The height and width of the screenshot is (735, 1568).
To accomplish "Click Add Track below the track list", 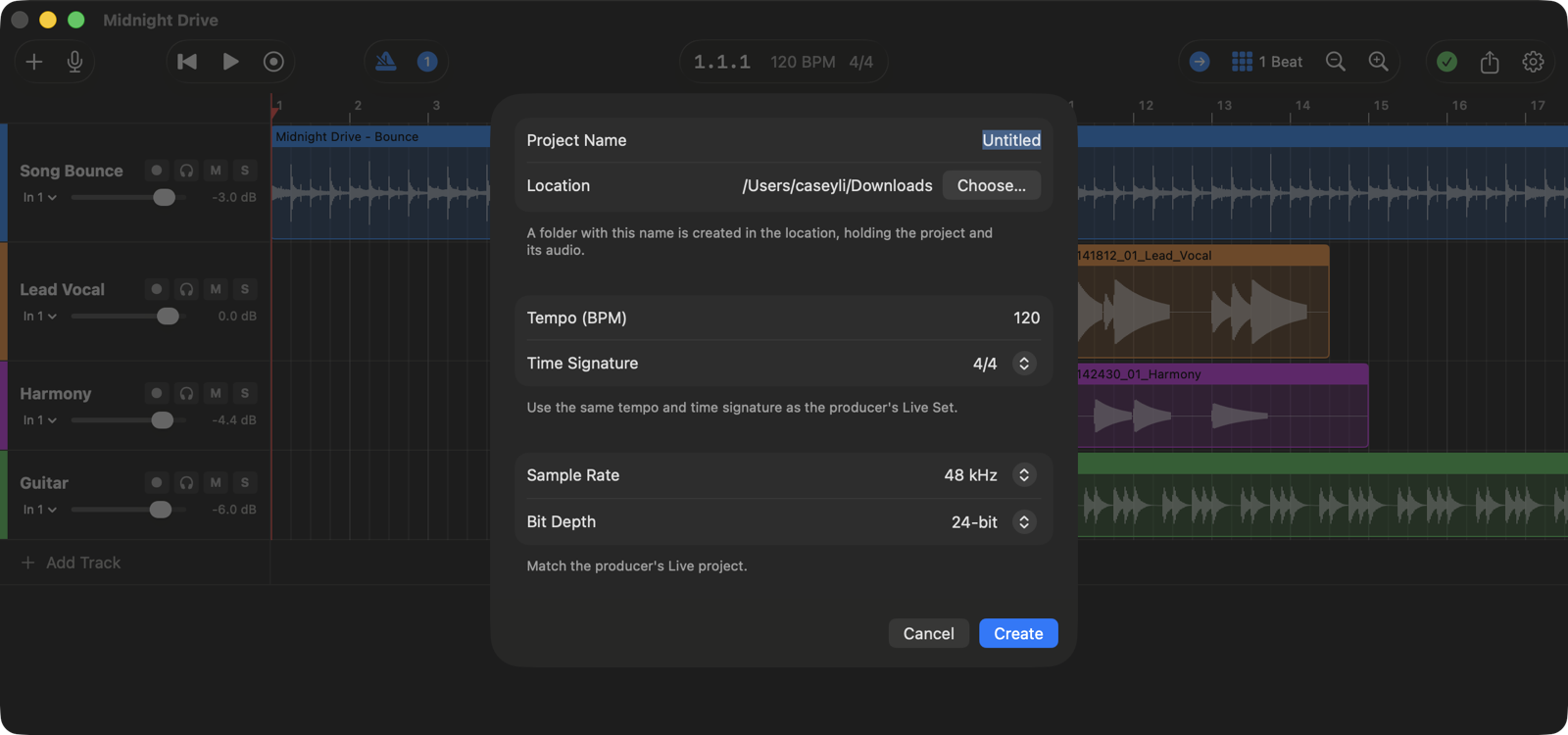I will click(x=71, y=563).
